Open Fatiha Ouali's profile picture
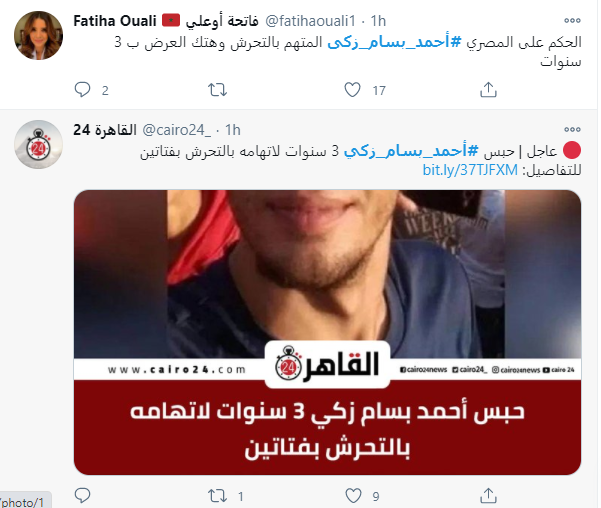 point(38,35)
